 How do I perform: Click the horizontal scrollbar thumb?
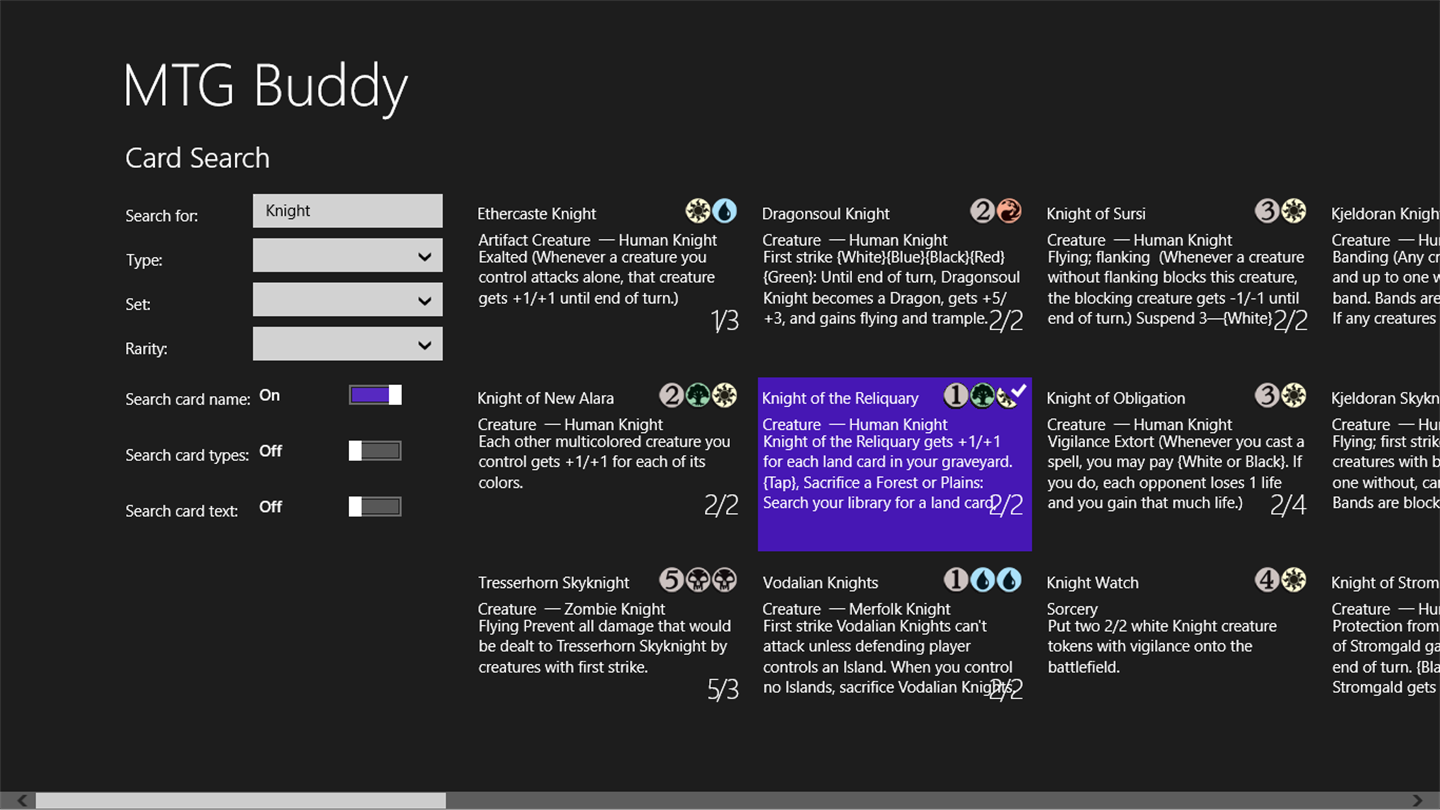point(240,800)
